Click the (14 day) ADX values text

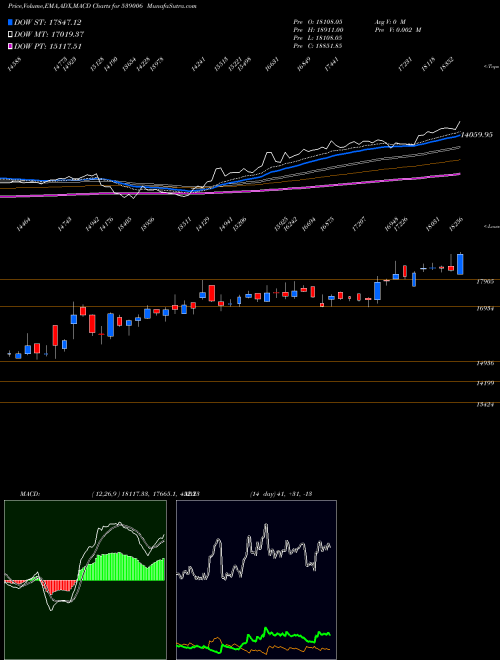[x=281, y=494]
